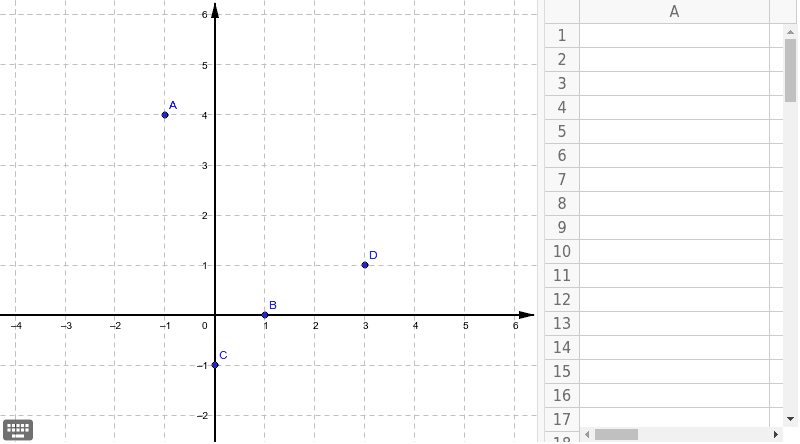
Task: Select spreadsheet row 14 header
Action: pos(562,348)
